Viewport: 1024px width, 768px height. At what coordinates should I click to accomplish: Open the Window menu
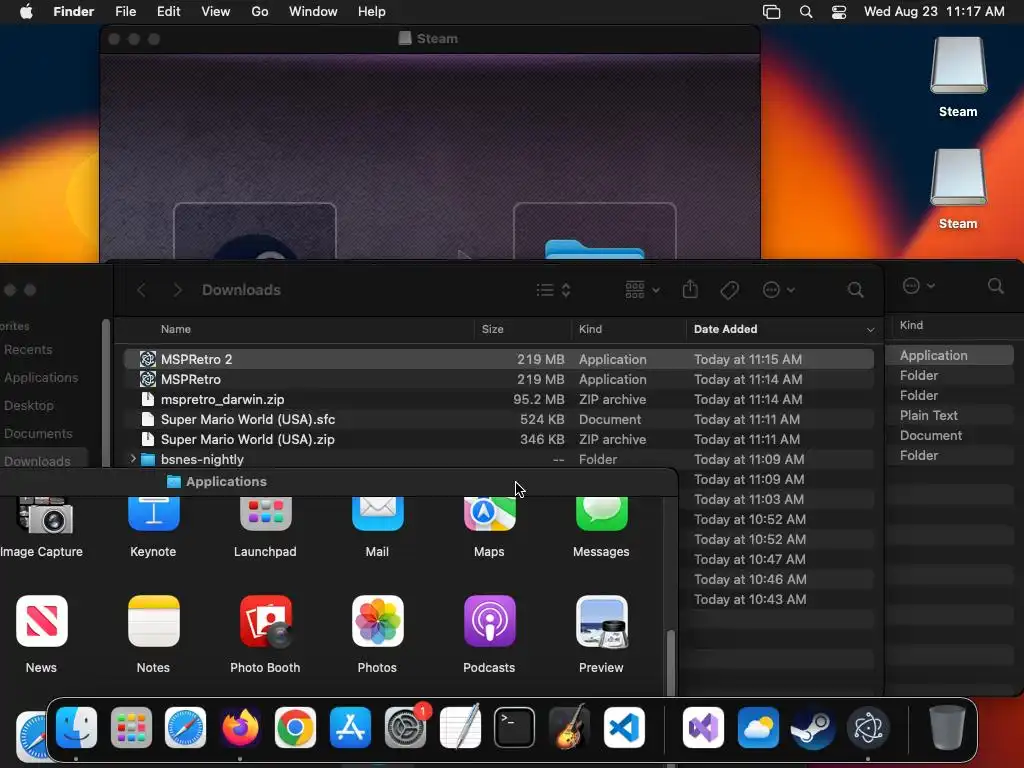313,12
